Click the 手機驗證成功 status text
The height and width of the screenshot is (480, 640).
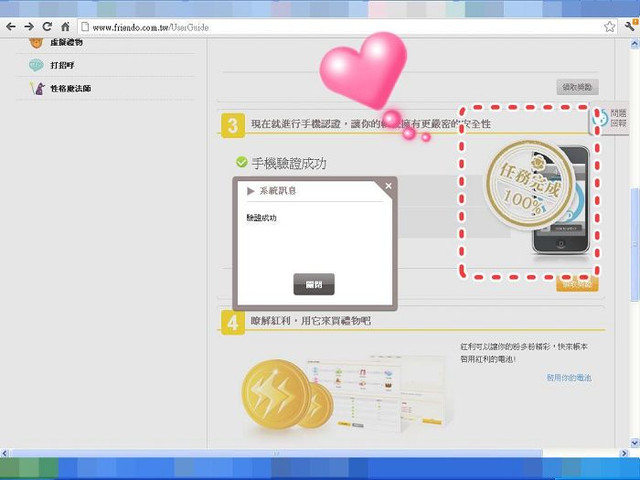click(x=289, y=163)
